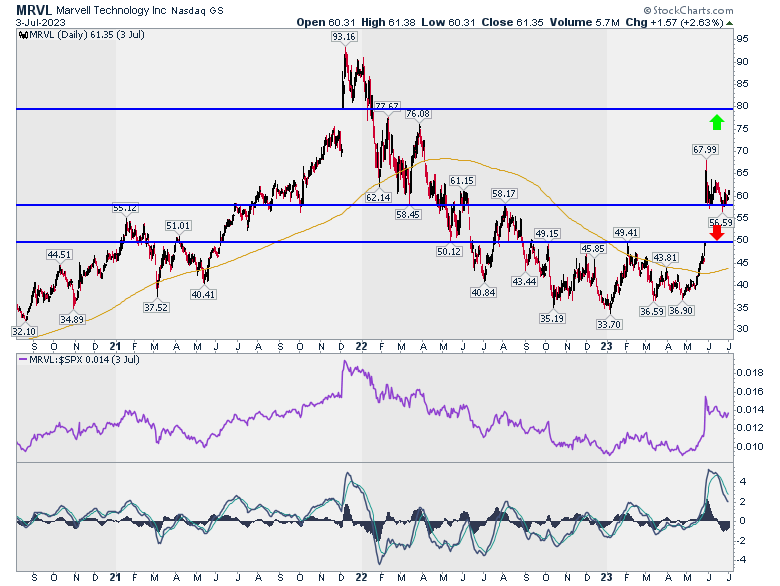Click the 44.51 price label
Screen dimensions: 780x586
[x=59, y=255]
